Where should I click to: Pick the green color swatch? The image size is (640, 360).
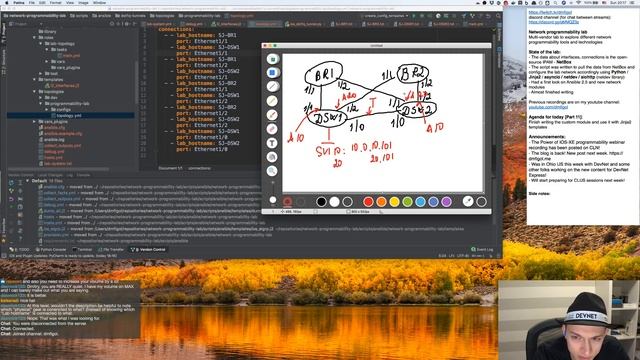[x=407, y=201]
